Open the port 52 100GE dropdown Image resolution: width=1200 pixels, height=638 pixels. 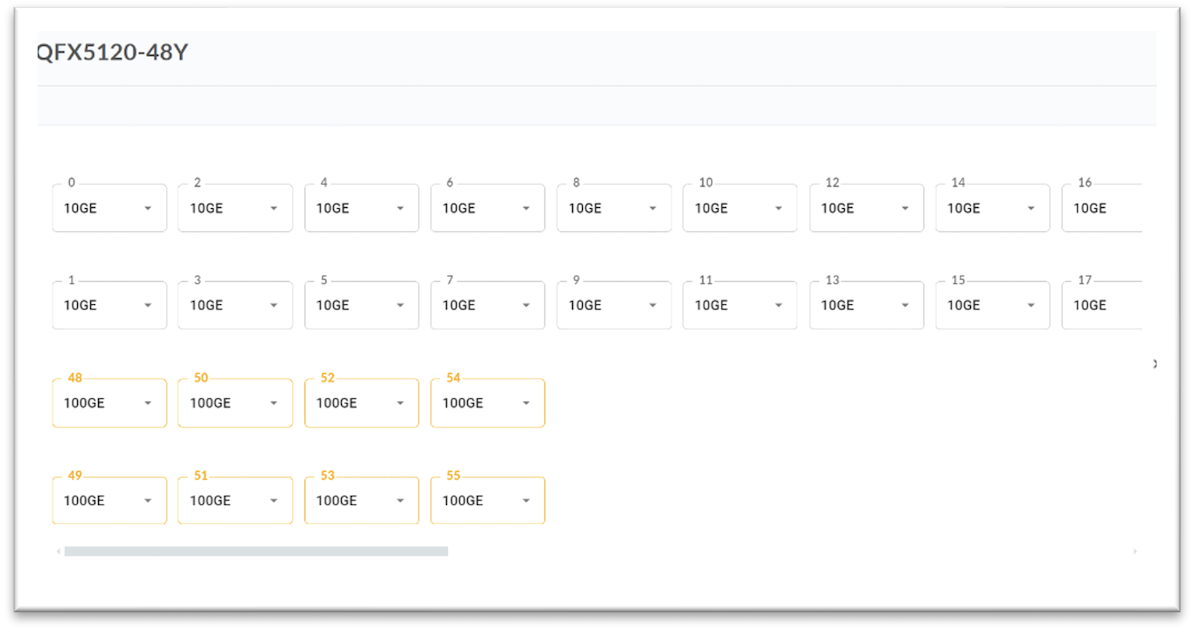pos(362,403)
